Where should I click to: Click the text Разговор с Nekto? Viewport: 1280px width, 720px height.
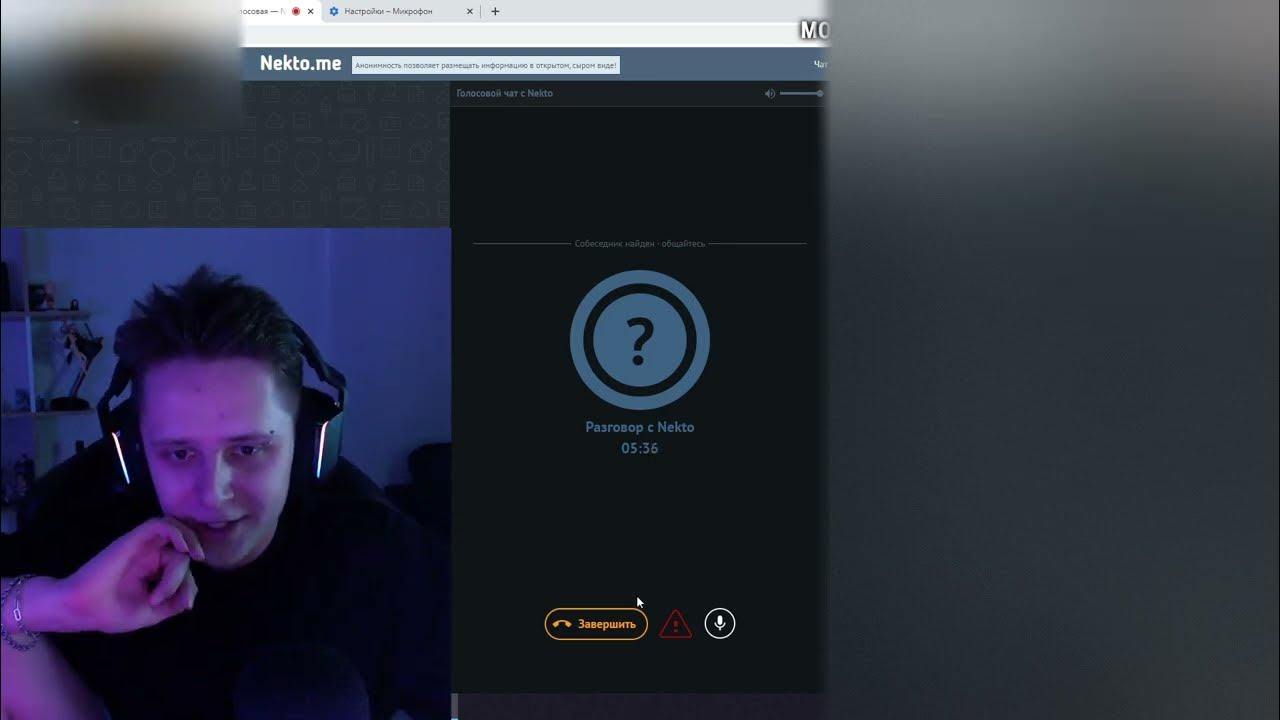point(640,427)
